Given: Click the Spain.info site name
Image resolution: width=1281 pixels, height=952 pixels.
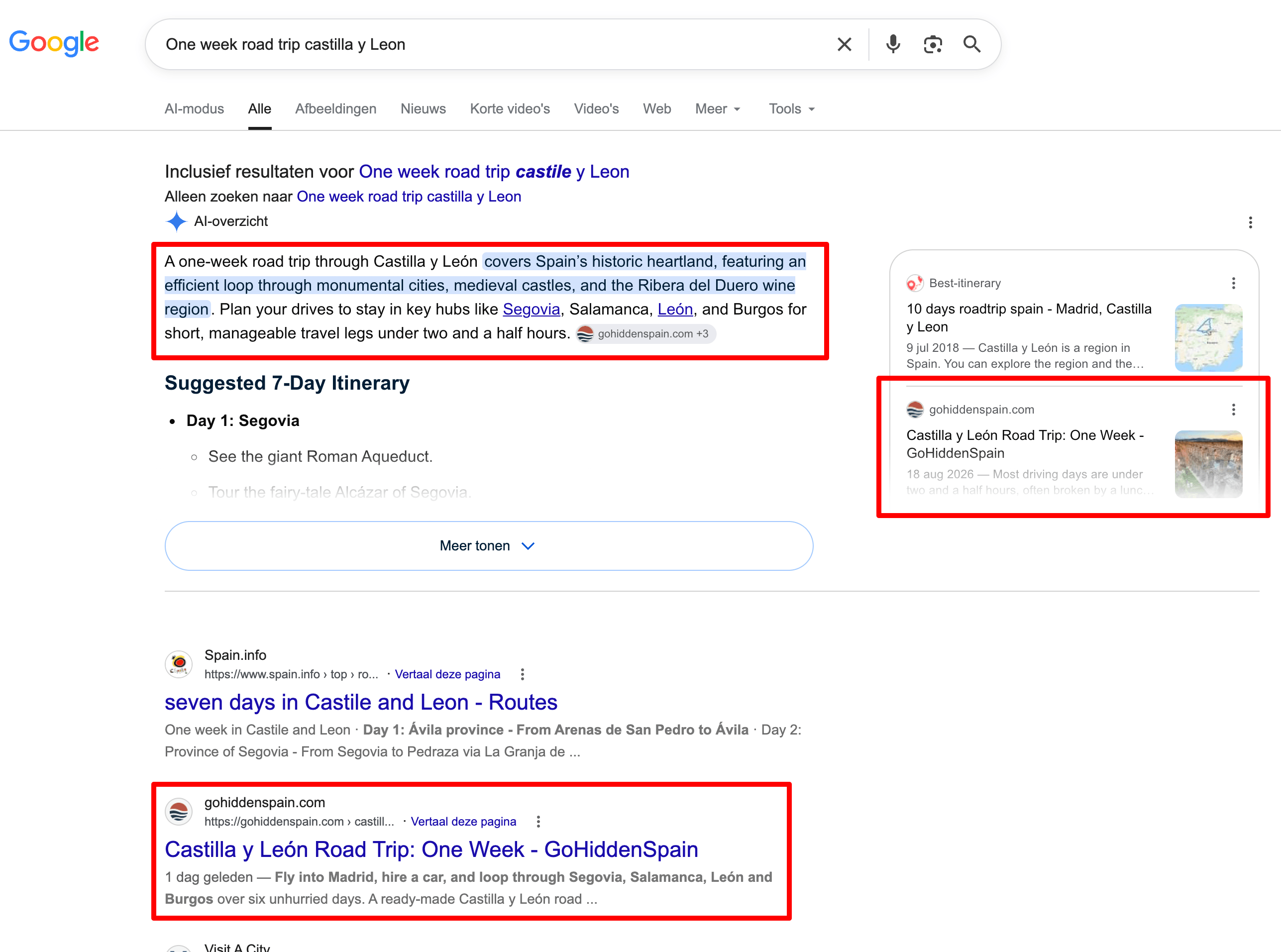Looking at the screenshot, I should pyautogui.click(x=235, y=655).
